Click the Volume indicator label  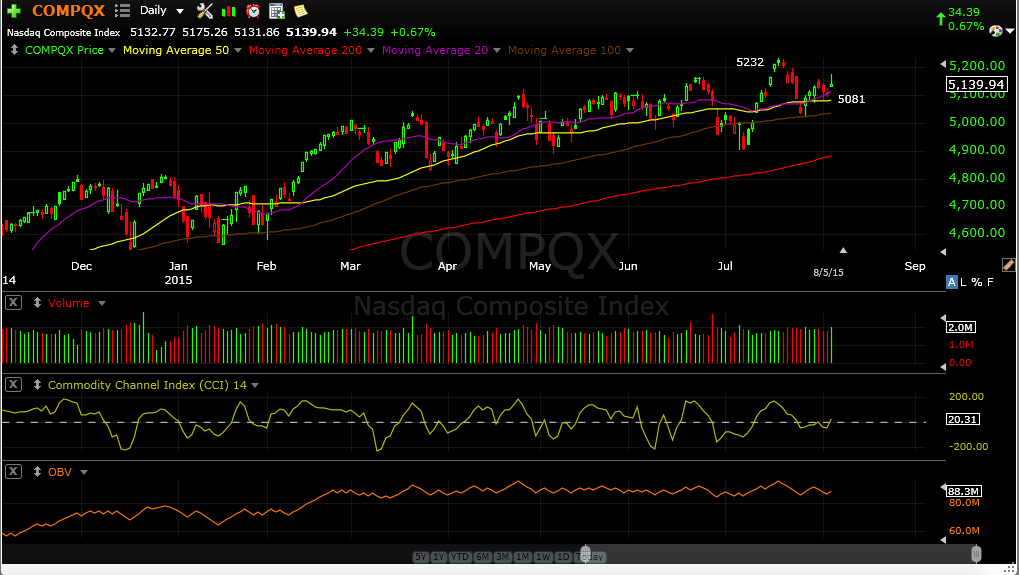pyautogui.click(x=68, y=303)
